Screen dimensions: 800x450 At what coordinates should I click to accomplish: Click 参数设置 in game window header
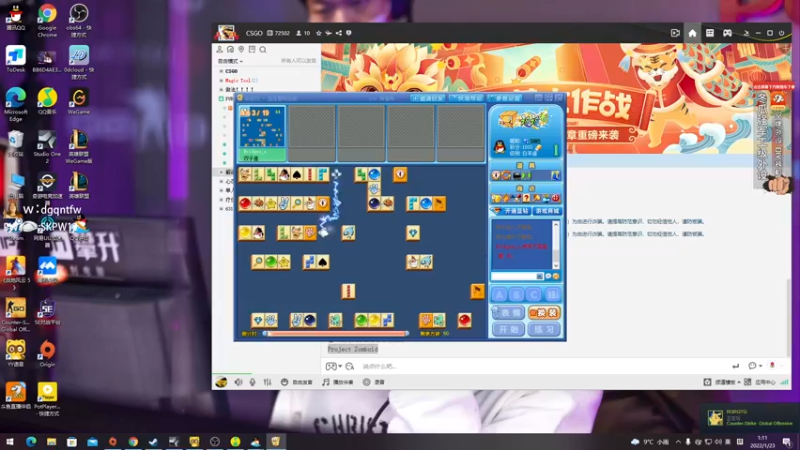click(x=505, y=98)
